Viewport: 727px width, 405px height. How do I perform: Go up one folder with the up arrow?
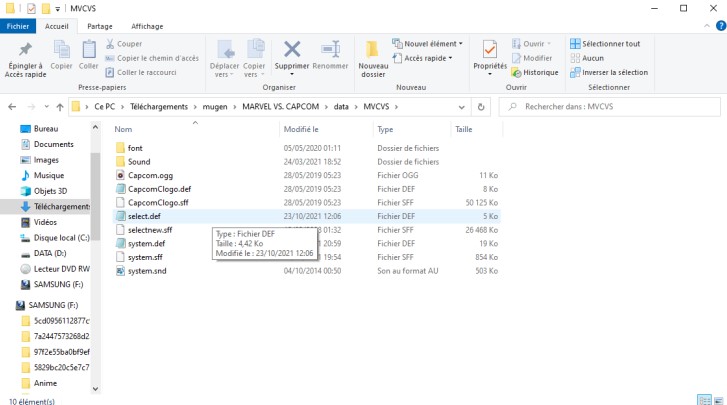60,107
